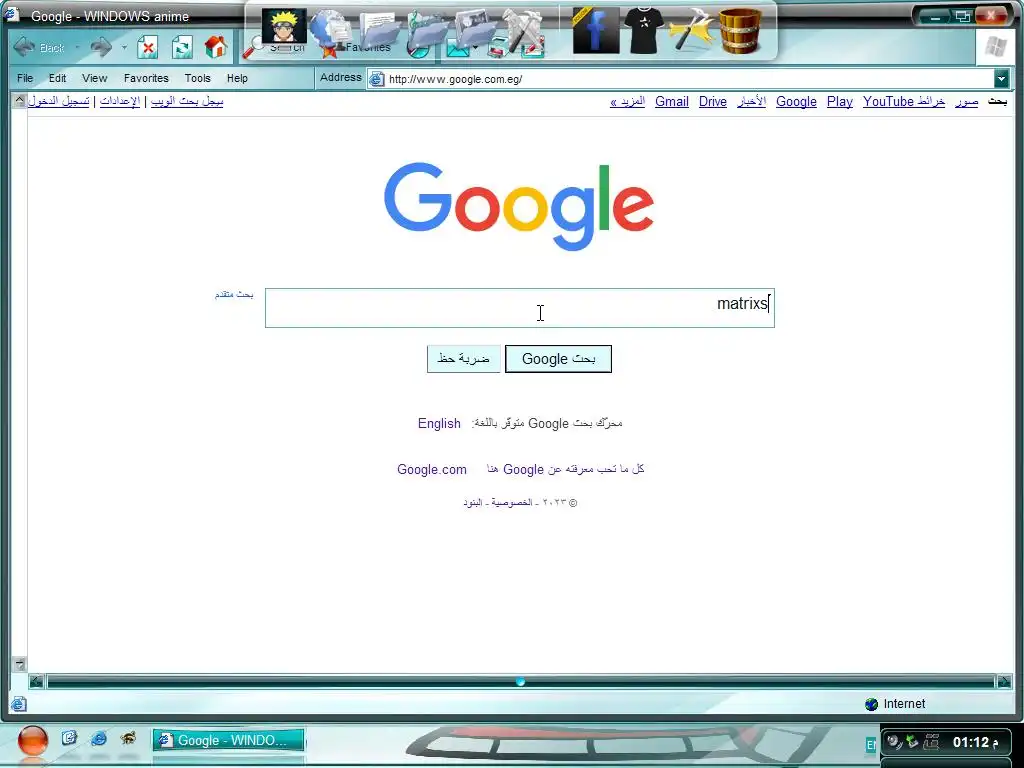This screenshot has height=768, width=1024.
Task: Select the Google - WINDO... taskbar button
Action: [229, 741]
